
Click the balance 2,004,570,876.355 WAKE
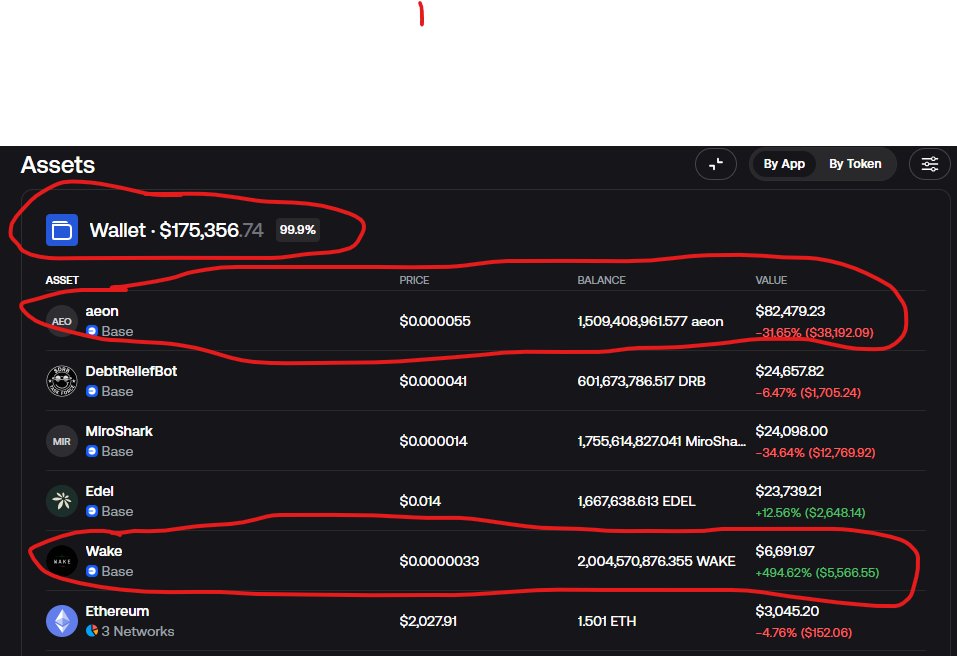(x=657, y=561)
